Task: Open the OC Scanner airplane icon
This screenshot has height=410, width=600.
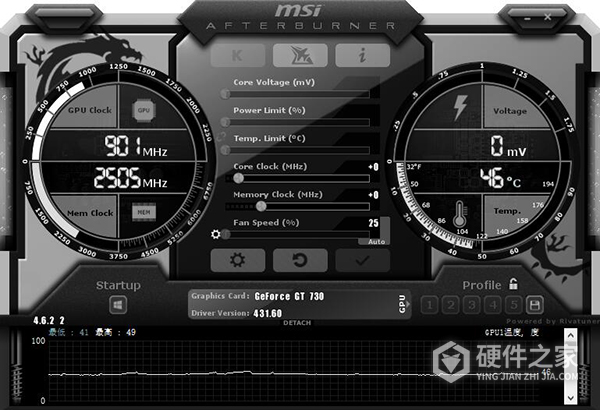Action: click(x=300, y=56)
